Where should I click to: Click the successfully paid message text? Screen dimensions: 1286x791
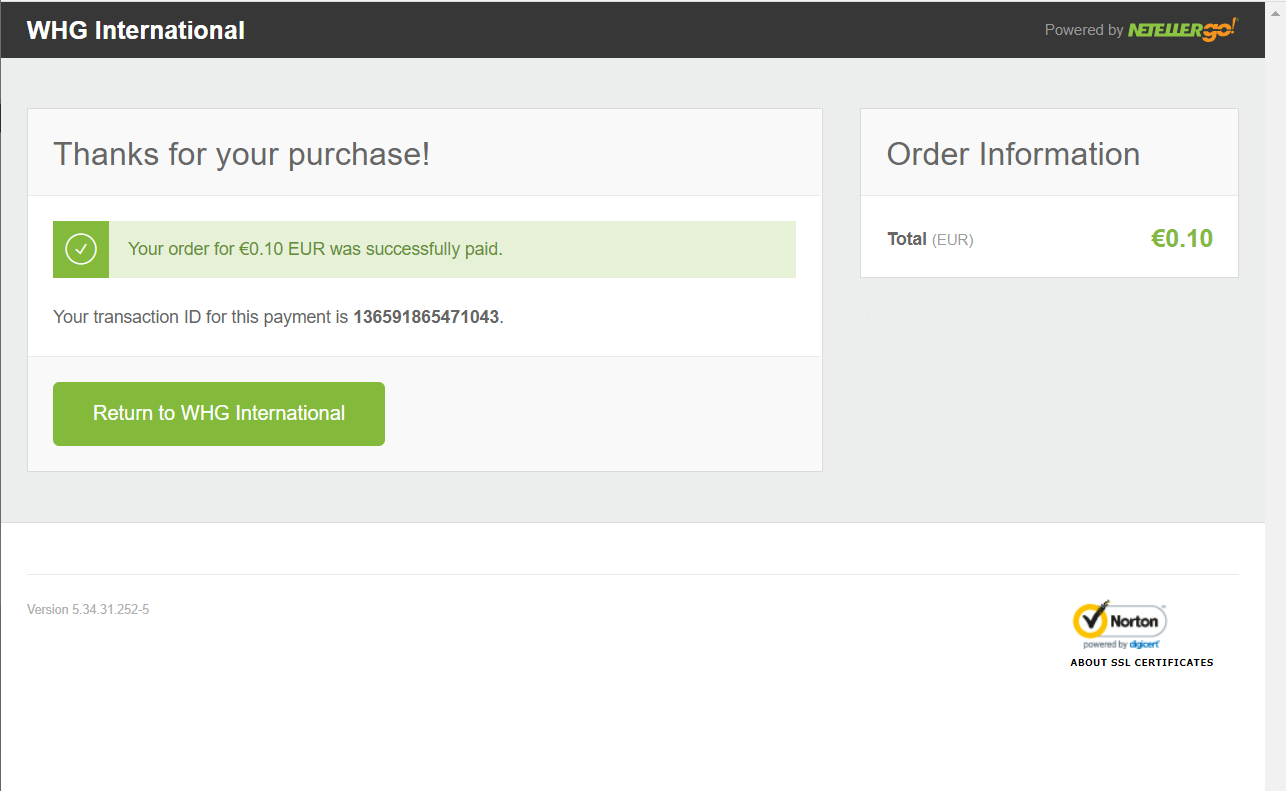315,249
